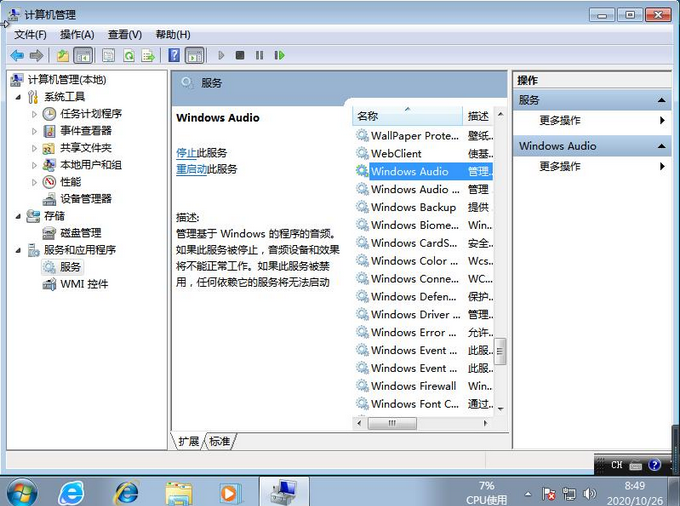680x506 pixels.
Task: Click the volume speaker tray icon
Action: point(589,493)
